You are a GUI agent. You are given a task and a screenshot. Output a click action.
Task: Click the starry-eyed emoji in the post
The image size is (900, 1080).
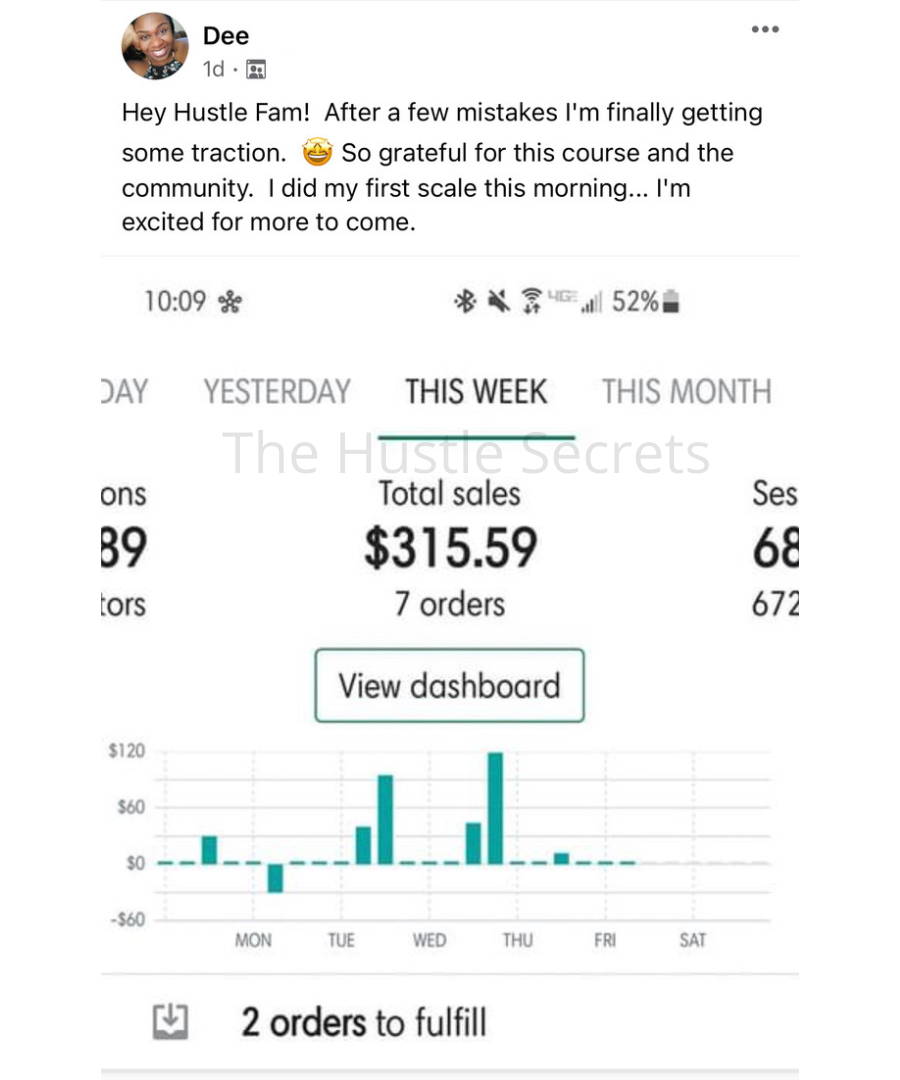pyautogui.click(x=317, y=152)
